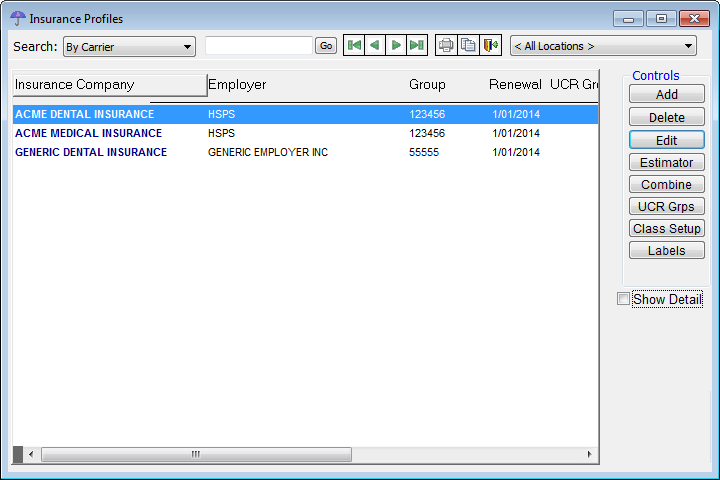Click the Employer column header
Viewport: 720px width, 480px height.
[237, 85]
